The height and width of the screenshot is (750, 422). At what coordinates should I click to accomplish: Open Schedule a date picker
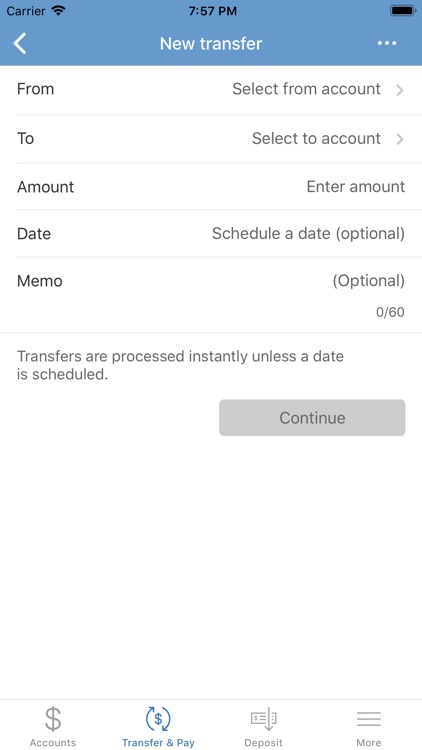(308, 233)
